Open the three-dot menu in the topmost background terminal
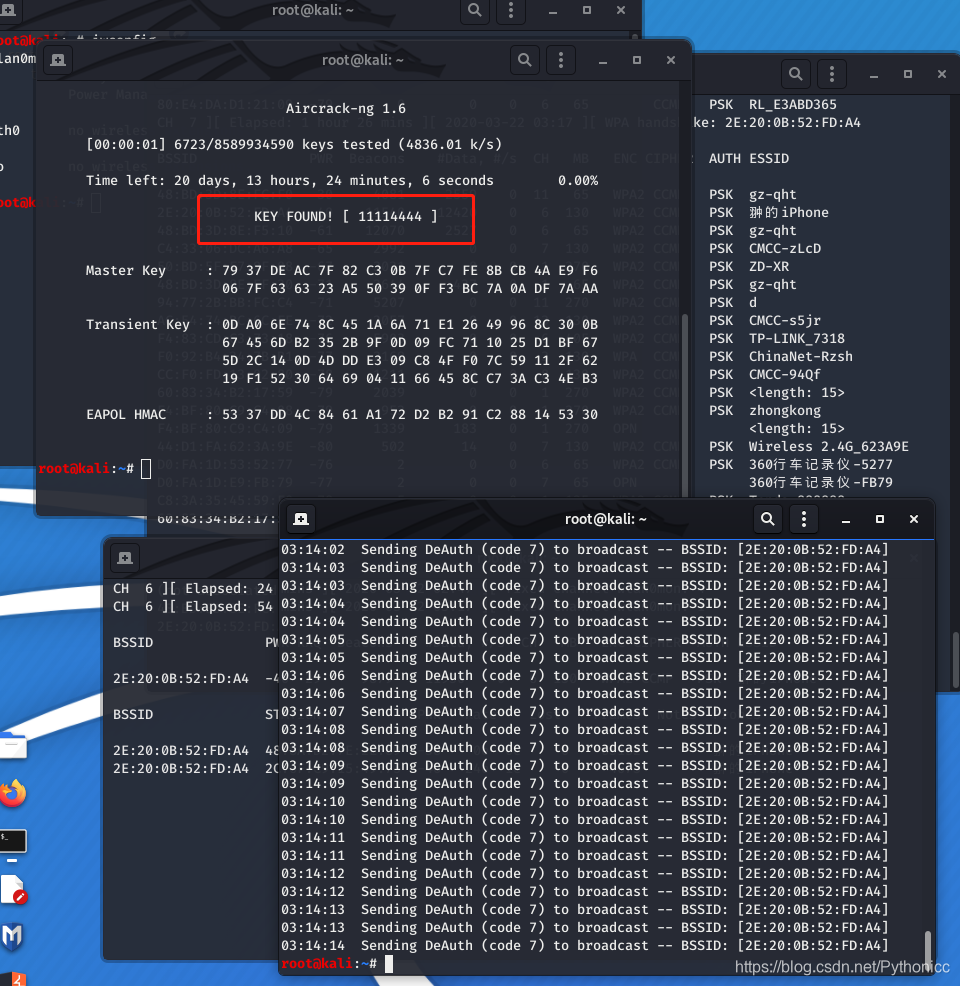This screenshot has width=960, height=986. 510,11
